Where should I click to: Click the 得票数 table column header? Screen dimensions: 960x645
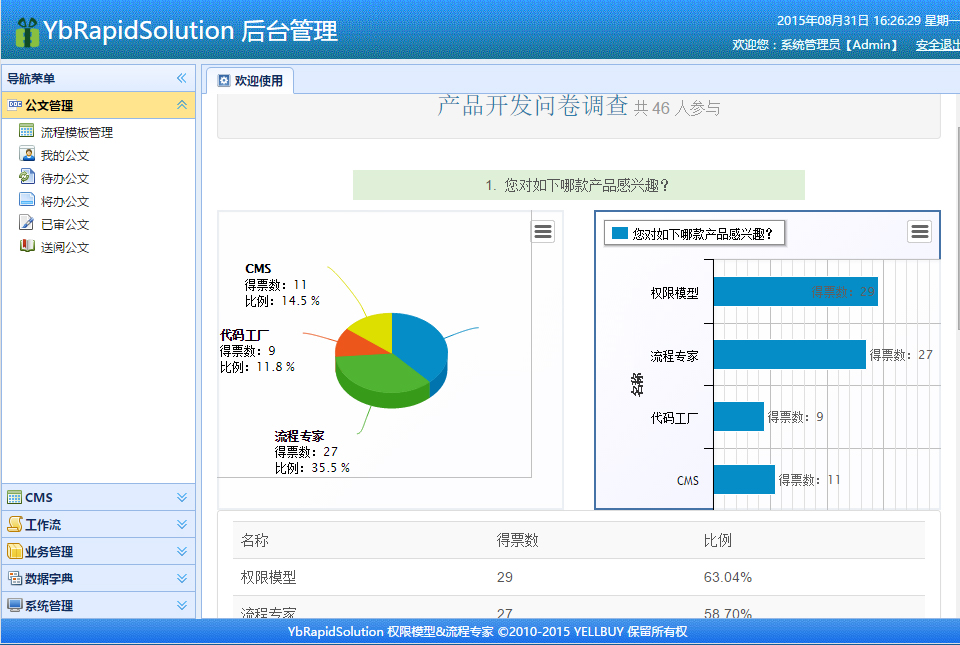(x=517, y=540)
